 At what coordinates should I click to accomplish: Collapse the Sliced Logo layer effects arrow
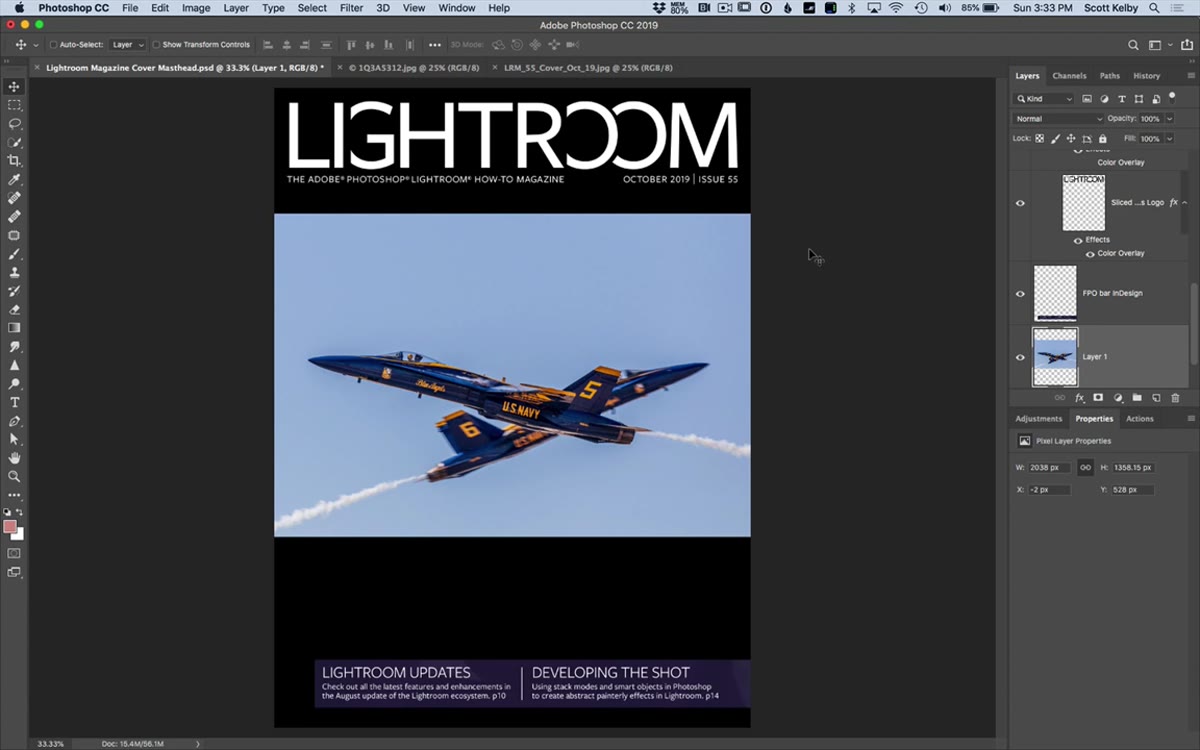[1185, 203]
